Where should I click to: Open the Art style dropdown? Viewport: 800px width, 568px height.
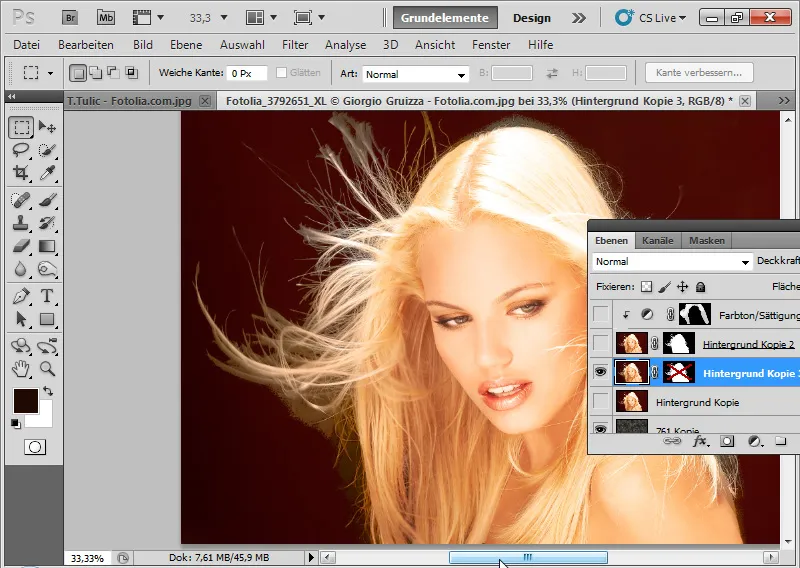[415, 74]
